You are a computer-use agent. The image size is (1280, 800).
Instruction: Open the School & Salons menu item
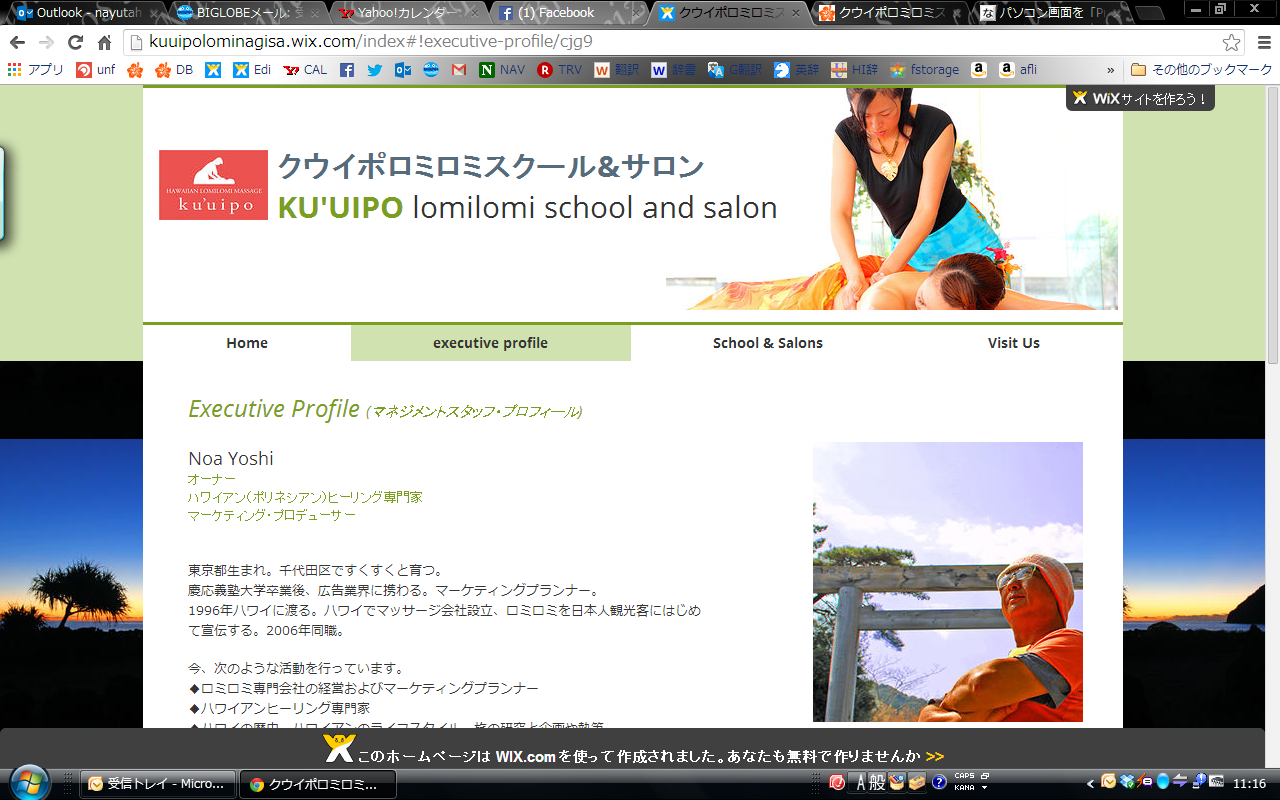[767, 343]
